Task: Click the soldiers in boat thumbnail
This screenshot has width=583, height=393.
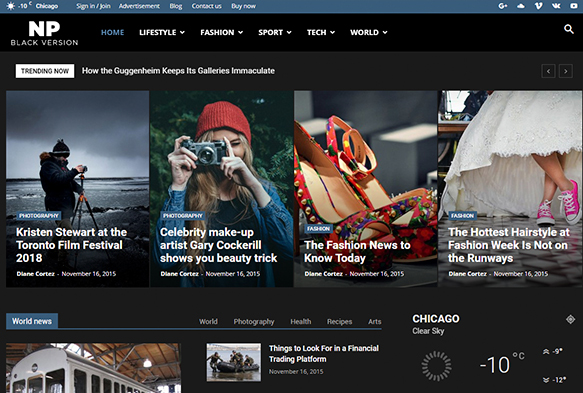Action: [x=233, y=362]
